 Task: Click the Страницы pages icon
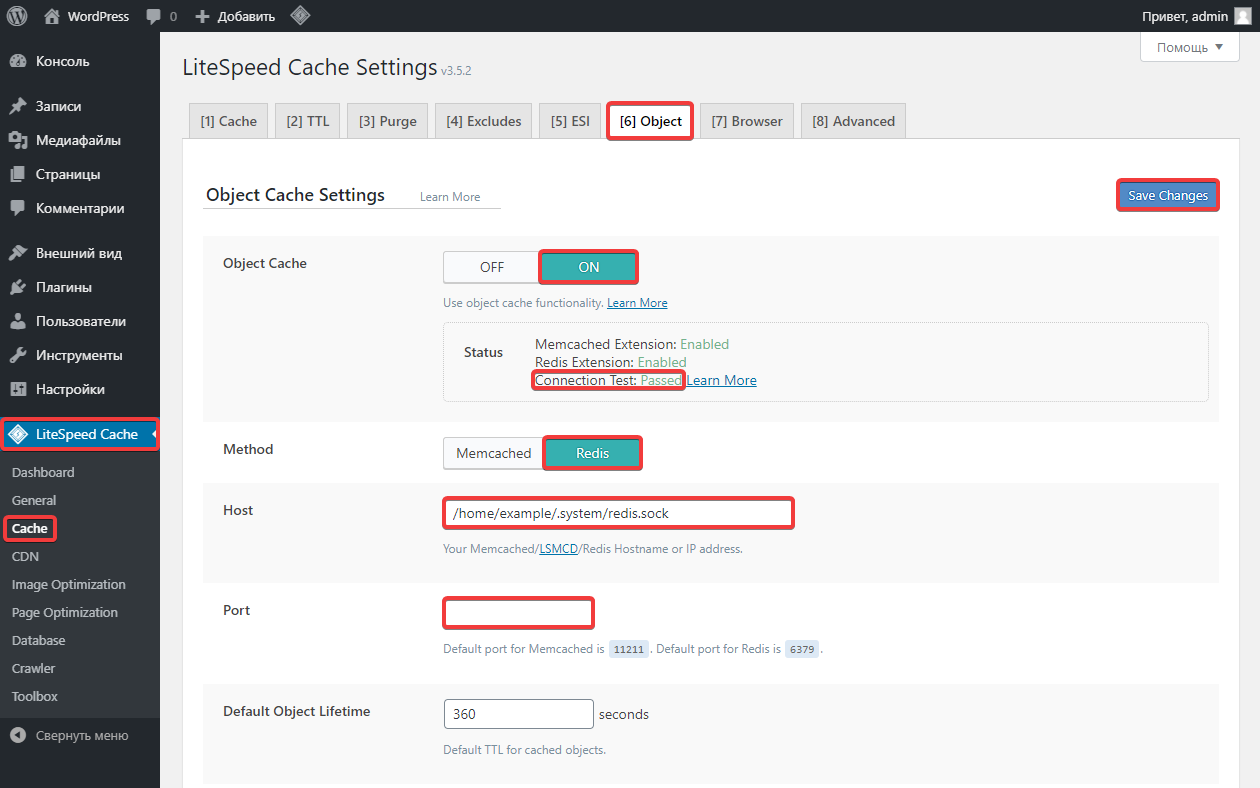pyautogui.click(x=18, y=174)
